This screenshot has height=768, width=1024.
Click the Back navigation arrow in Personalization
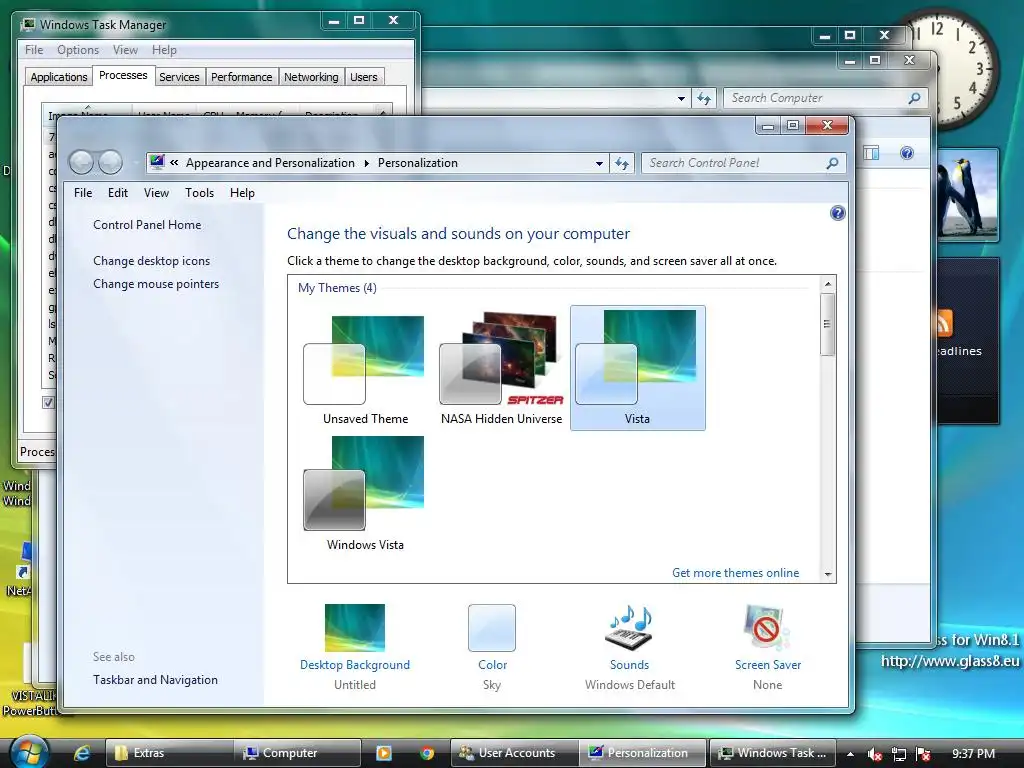click(81, 162)
